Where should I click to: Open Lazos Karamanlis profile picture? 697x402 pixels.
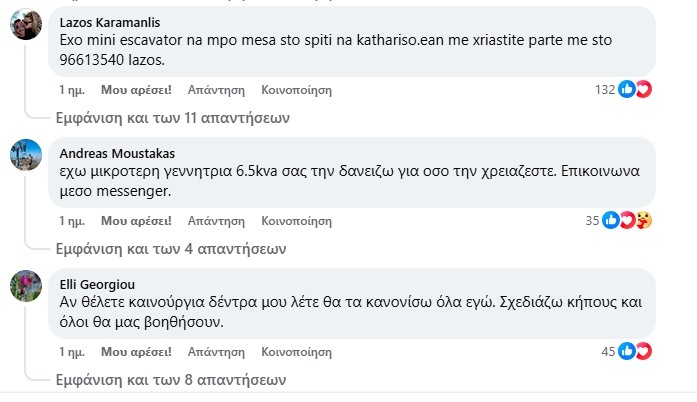click(x=26, y=24)
